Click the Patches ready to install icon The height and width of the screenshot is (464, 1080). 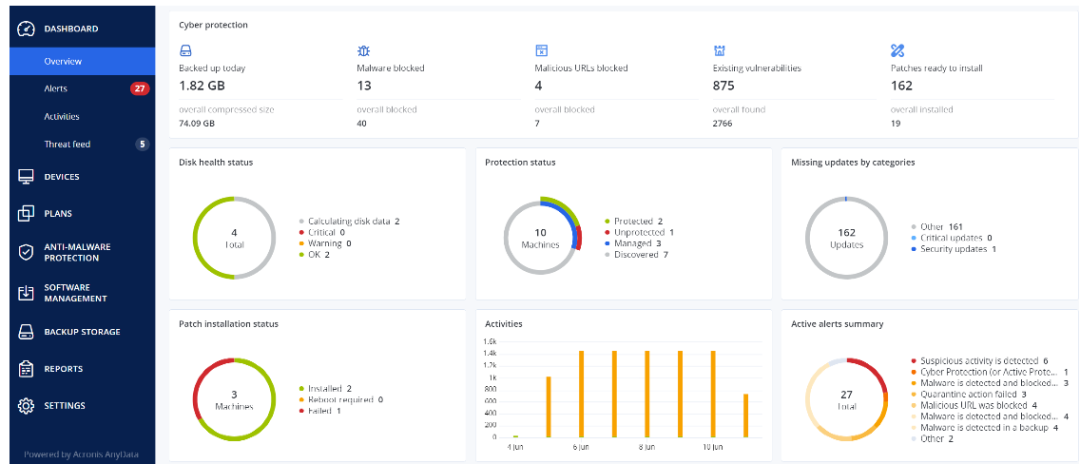coord(898,50)
